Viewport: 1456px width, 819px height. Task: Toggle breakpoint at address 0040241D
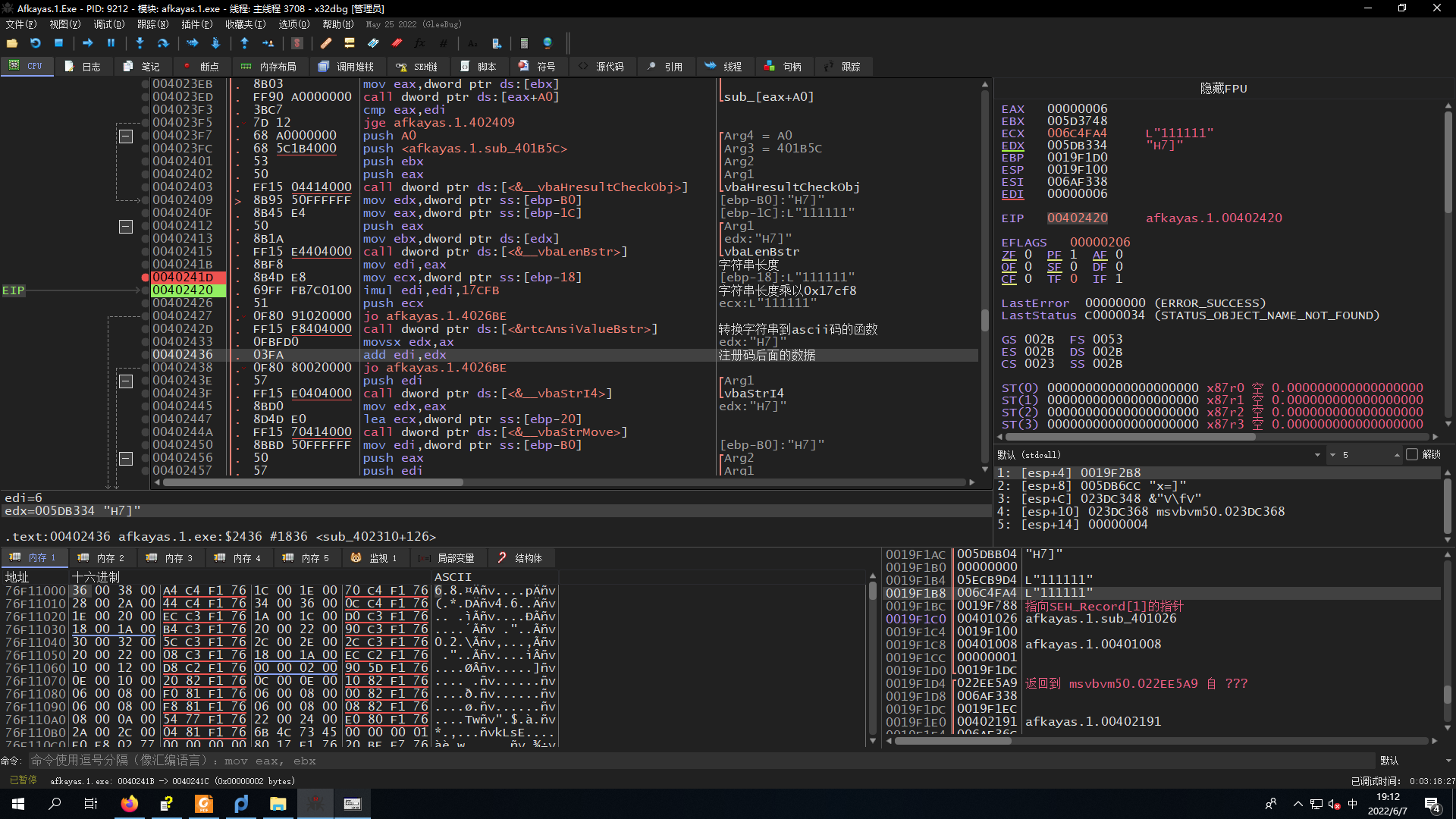tap(145, 278)
